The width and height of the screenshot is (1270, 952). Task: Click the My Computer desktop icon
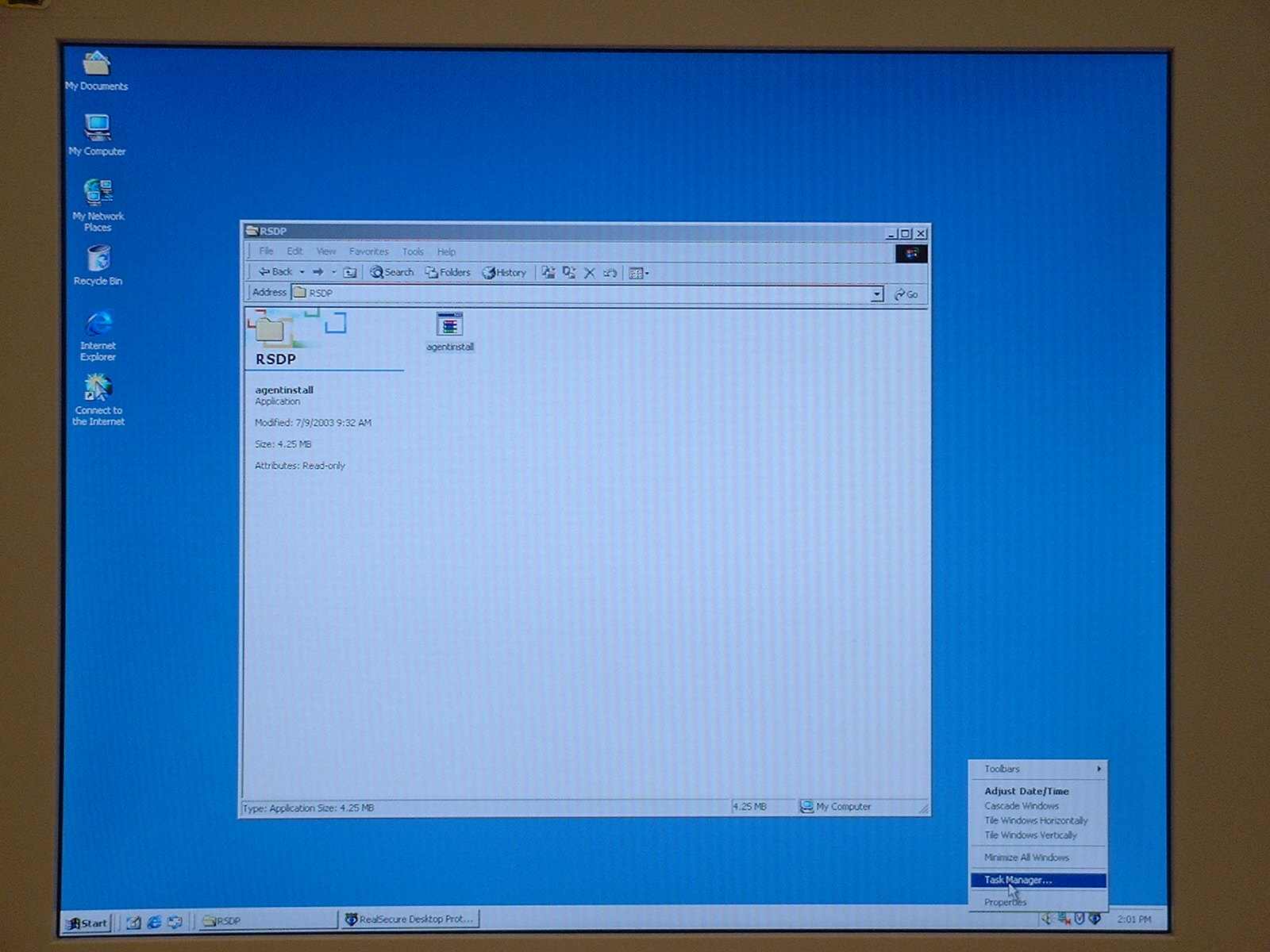(97, 129)
